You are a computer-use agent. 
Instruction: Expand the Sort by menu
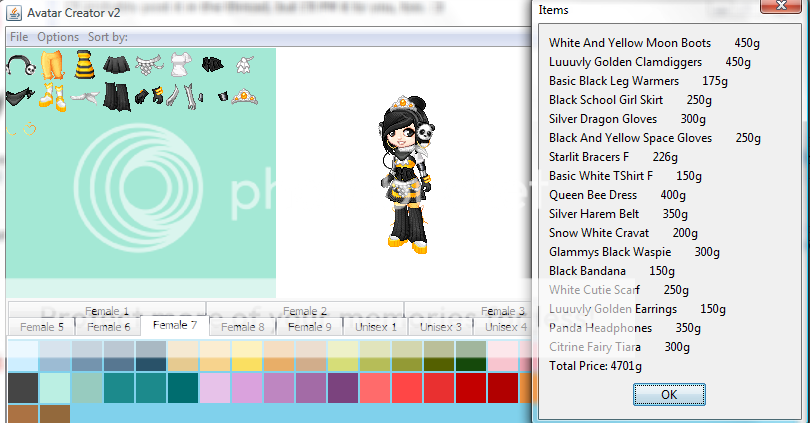(x=107, y=37)
